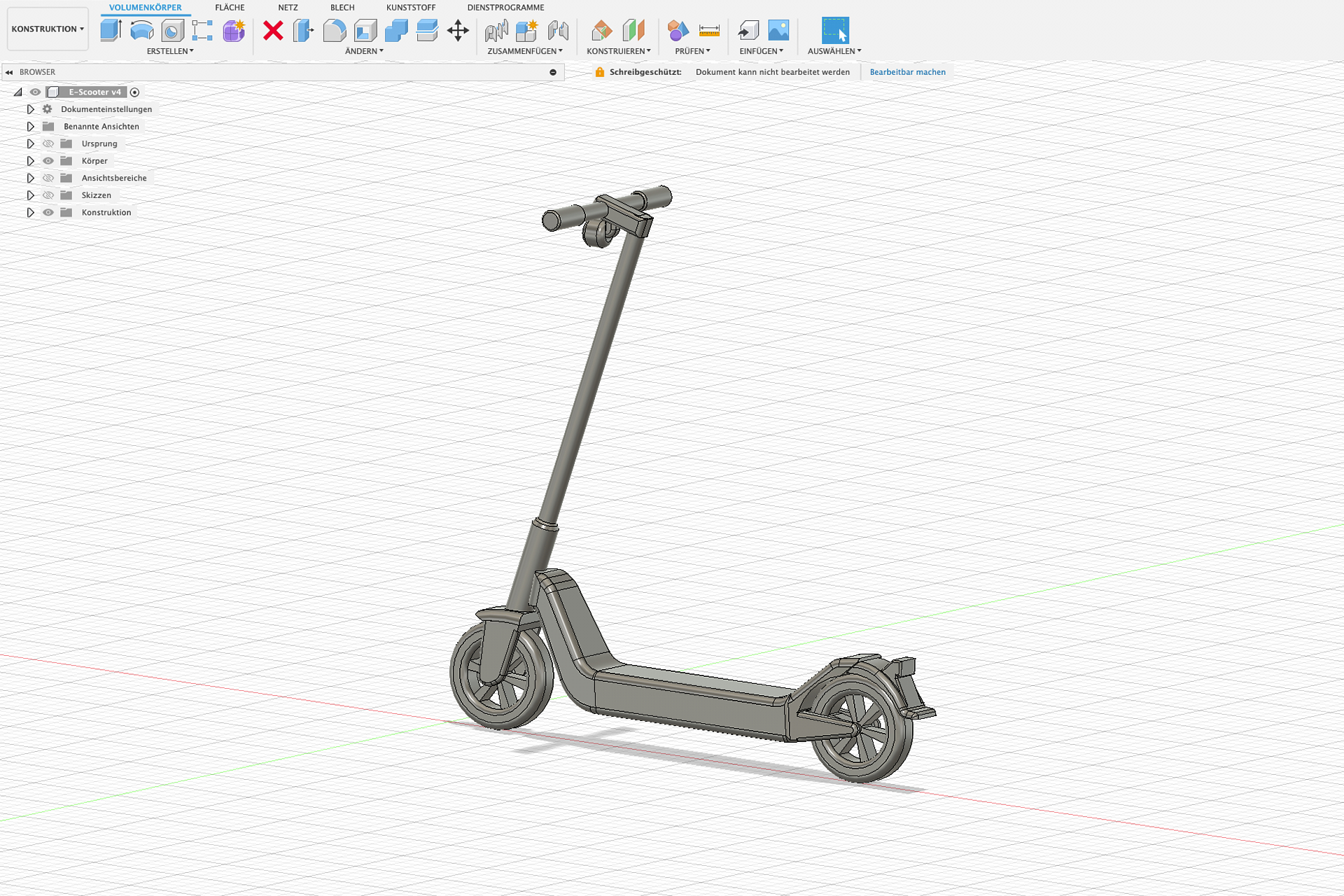
Task: Click the Insert image icon
Action: (778, 30)
